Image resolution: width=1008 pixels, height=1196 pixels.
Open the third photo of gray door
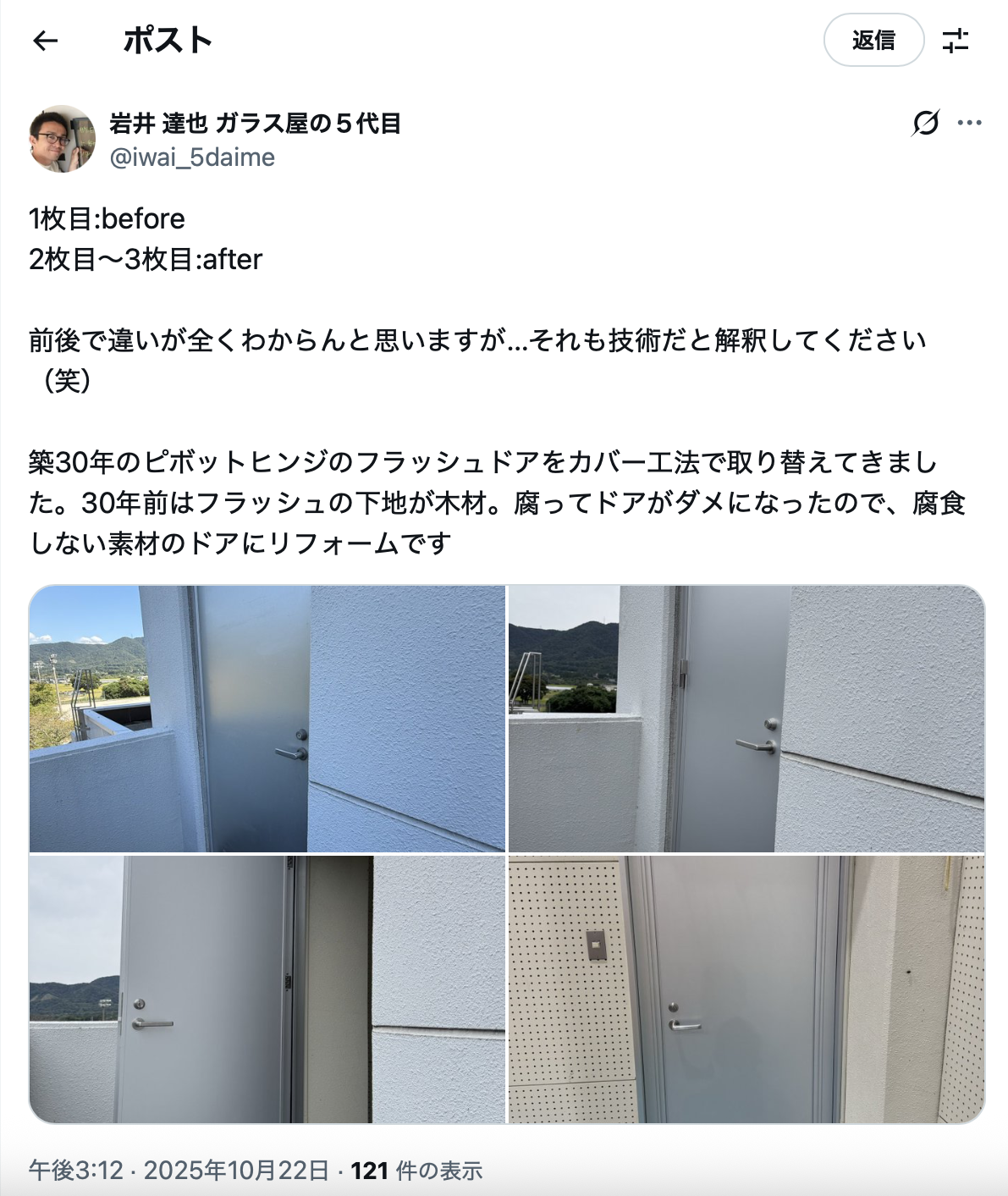[x=267, y=989]
